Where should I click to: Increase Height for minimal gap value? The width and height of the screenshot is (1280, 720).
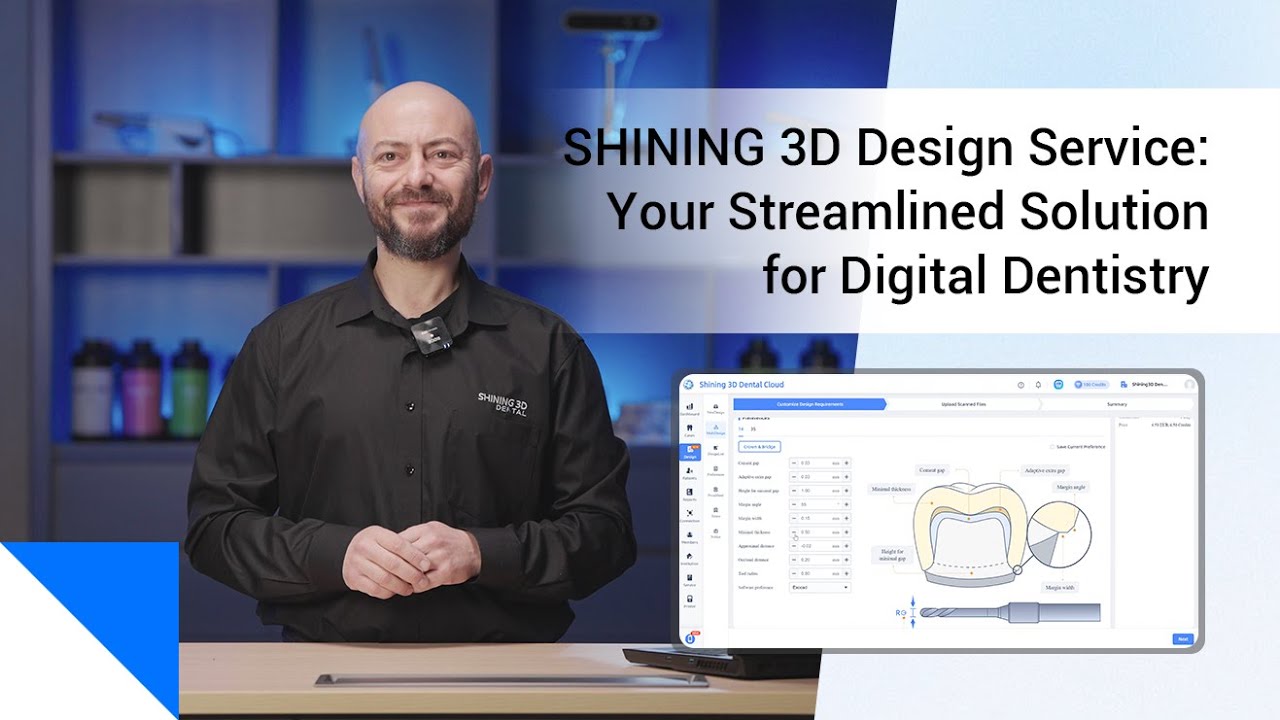pos(846,491)
